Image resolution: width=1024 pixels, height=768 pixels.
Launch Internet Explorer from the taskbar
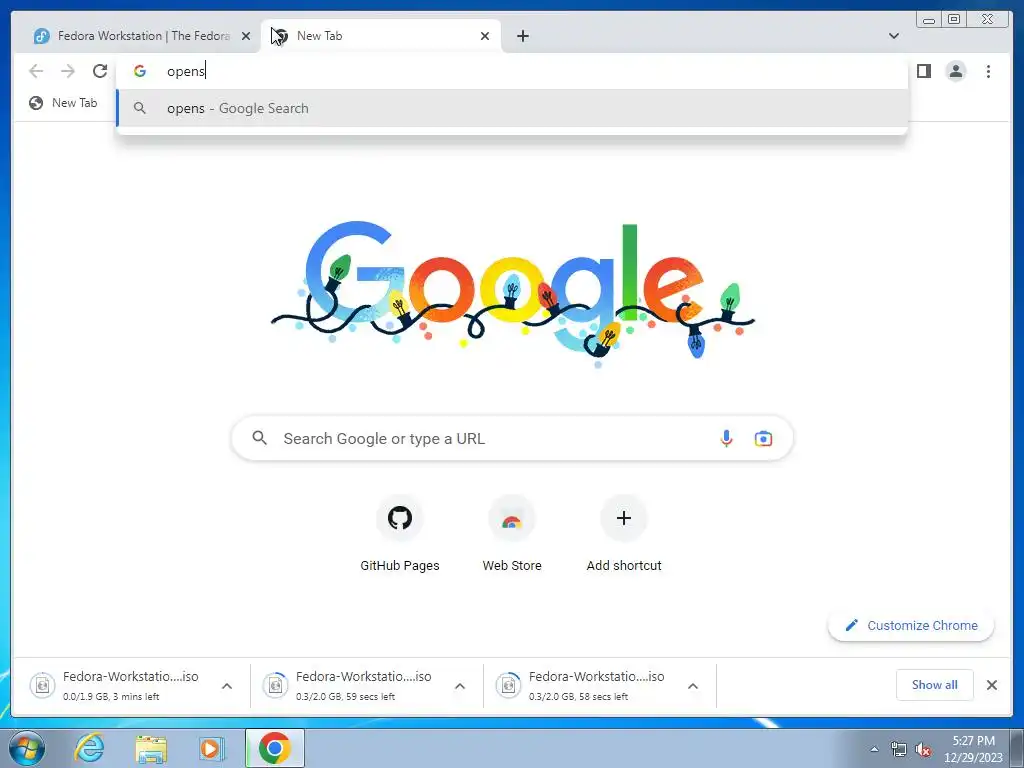coord(89,748)
